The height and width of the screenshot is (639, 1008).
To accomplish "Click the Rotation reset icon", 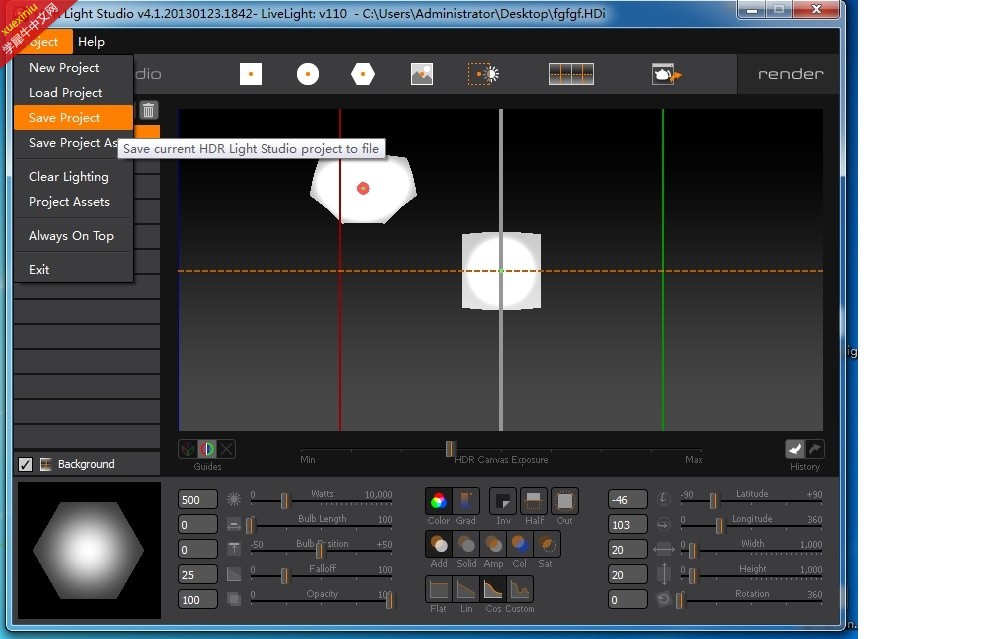I will coord(663,599).
